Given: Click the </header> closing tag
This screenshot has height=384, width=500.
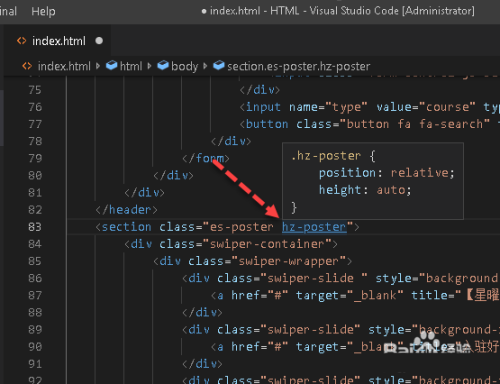Looking at the screenshot, I should [x=126, y=210].
